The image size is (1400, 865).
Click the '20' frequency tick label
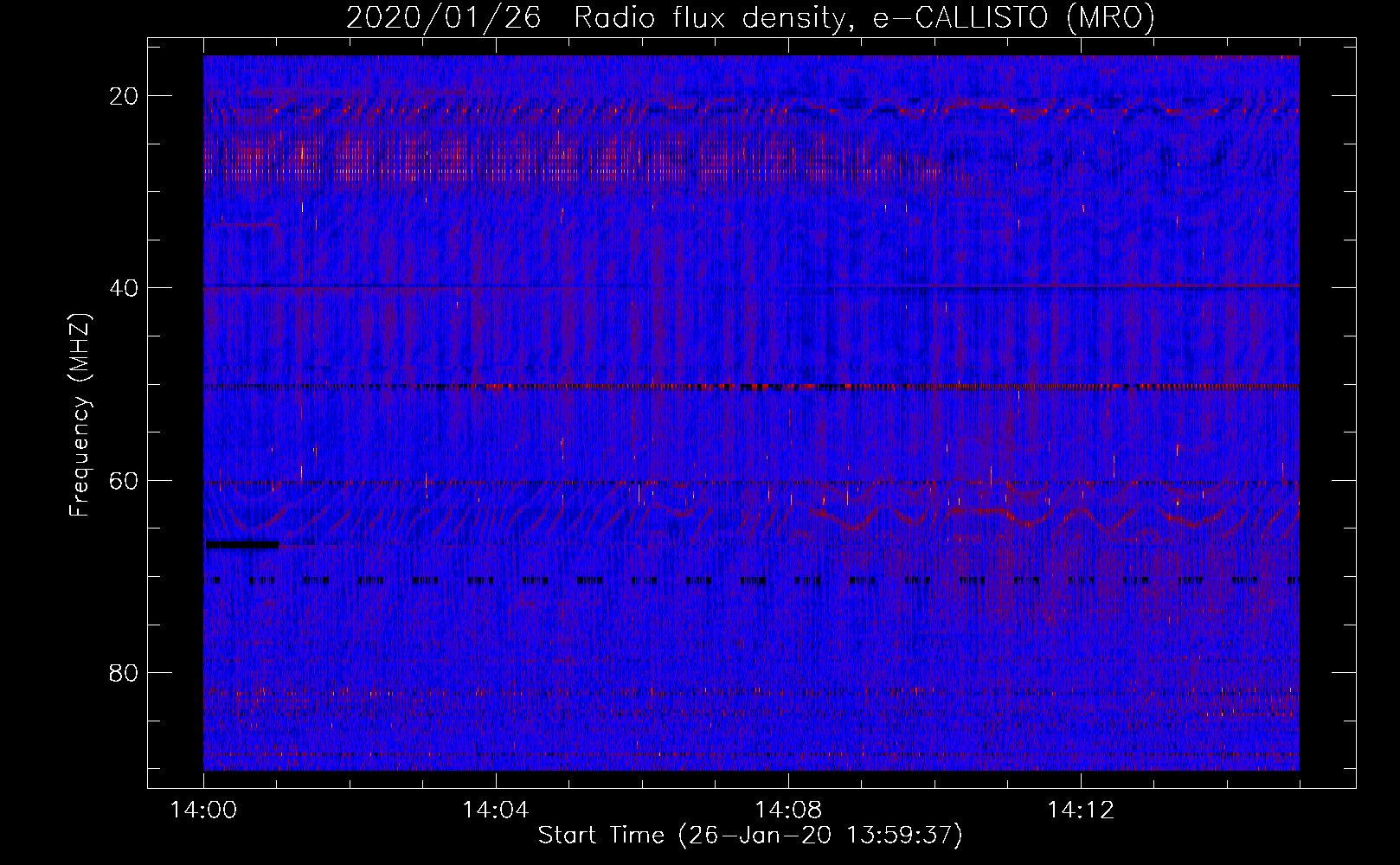click(x=125, y=96)
